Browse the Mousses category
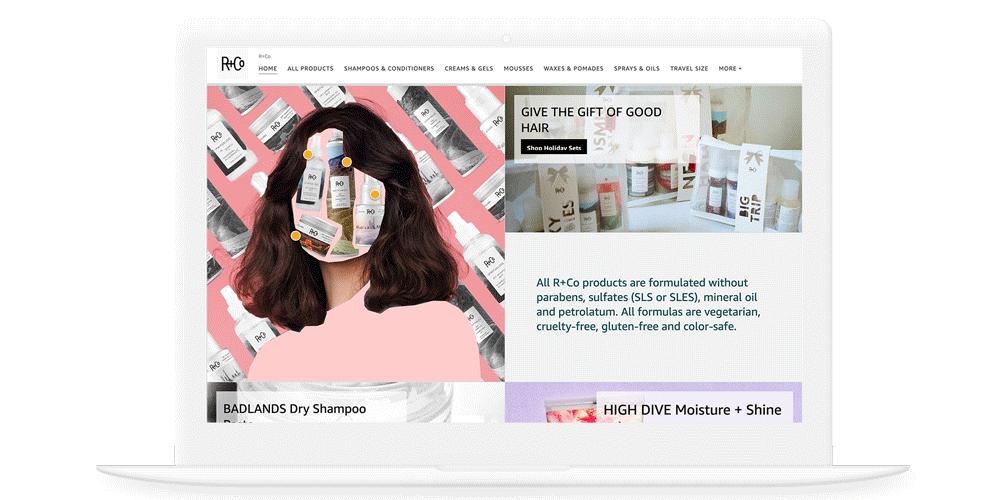 pos(518,69)
